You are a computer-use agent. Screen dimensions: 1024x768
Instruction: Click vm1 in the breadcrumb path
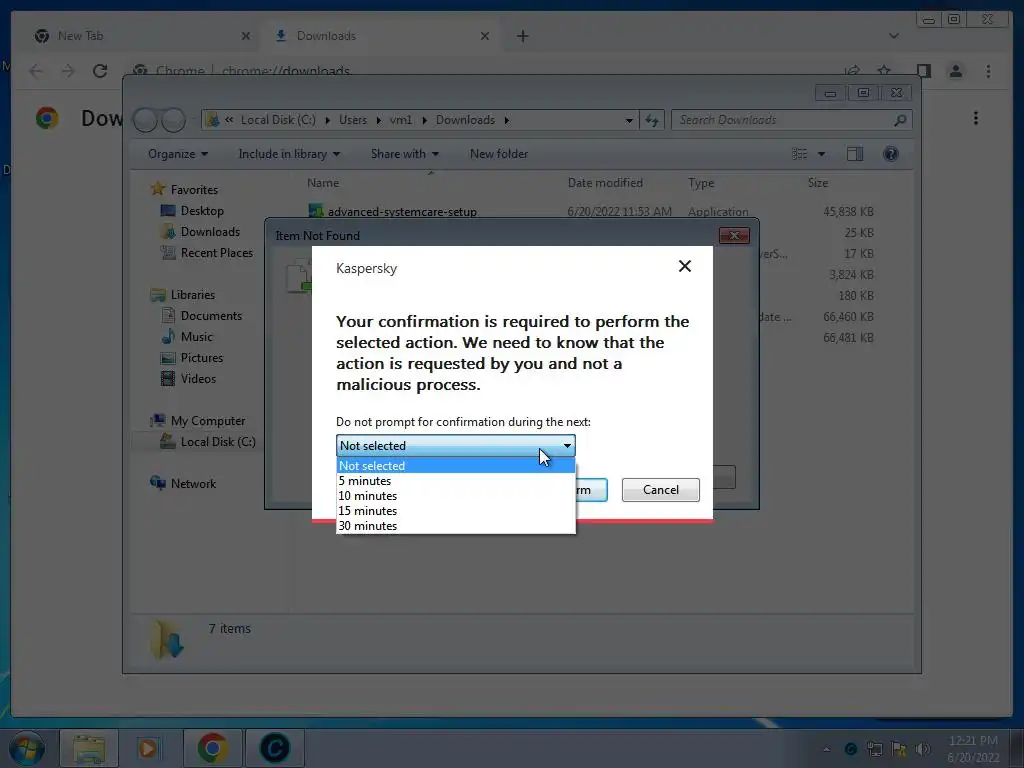tap(401, 120)
